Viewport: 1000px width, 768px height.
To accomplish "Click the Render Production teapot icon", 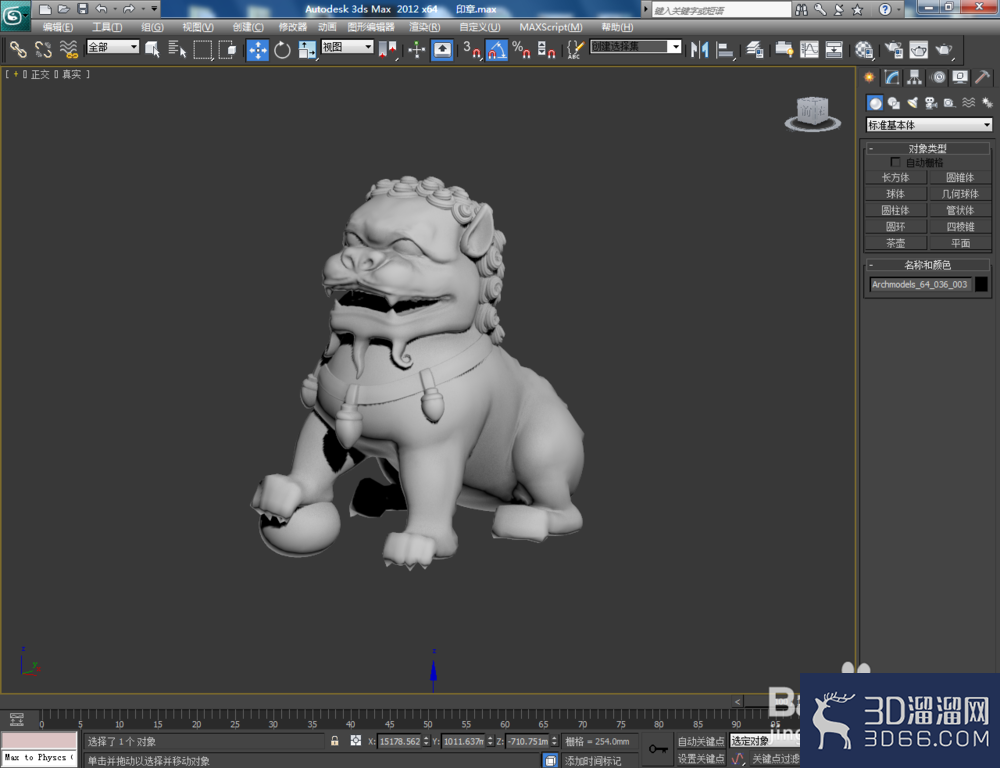I will click(x=944, y=50).
